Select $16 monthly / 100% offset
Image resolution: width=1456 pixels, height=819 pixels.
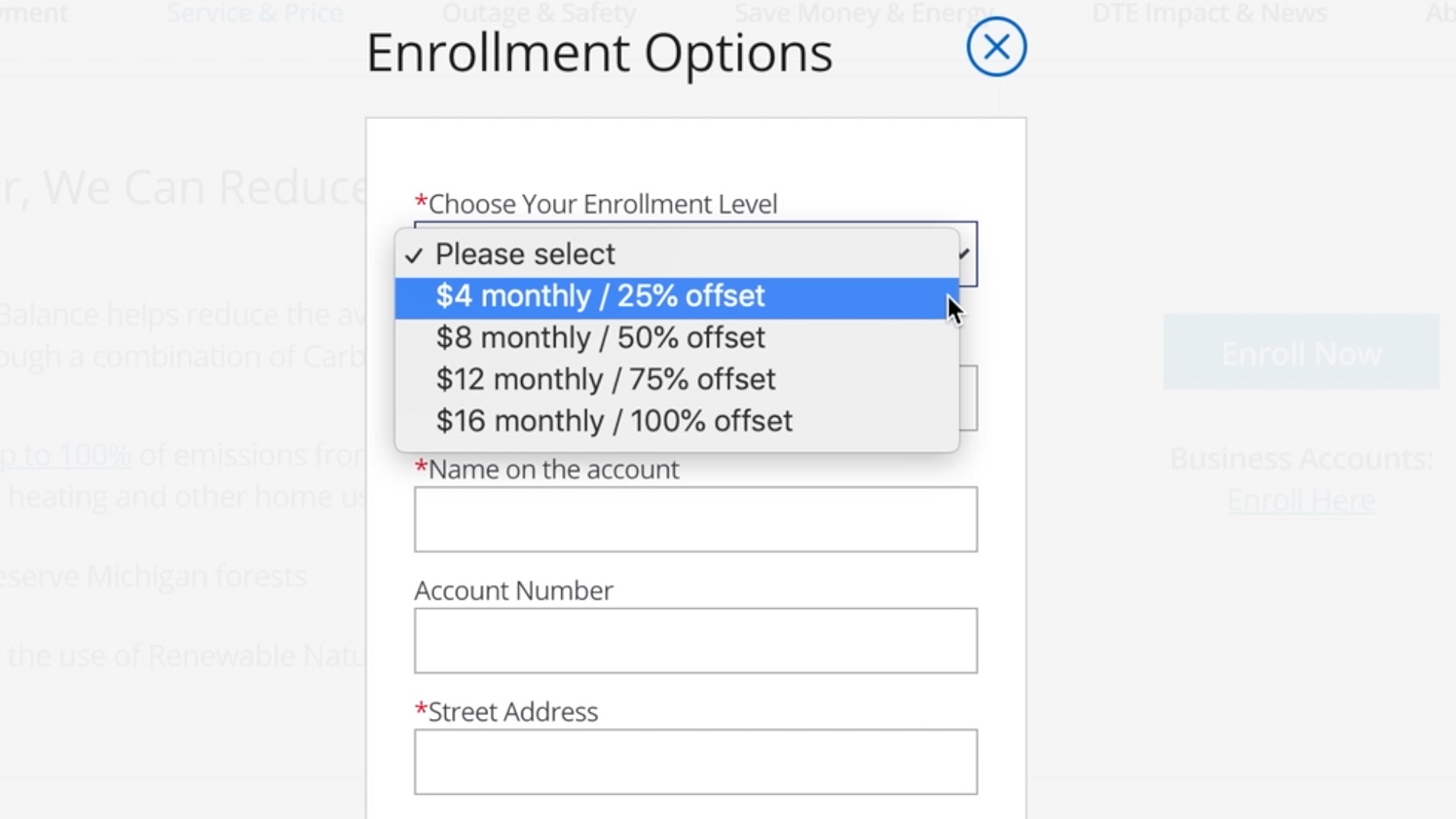click(613, 422)
